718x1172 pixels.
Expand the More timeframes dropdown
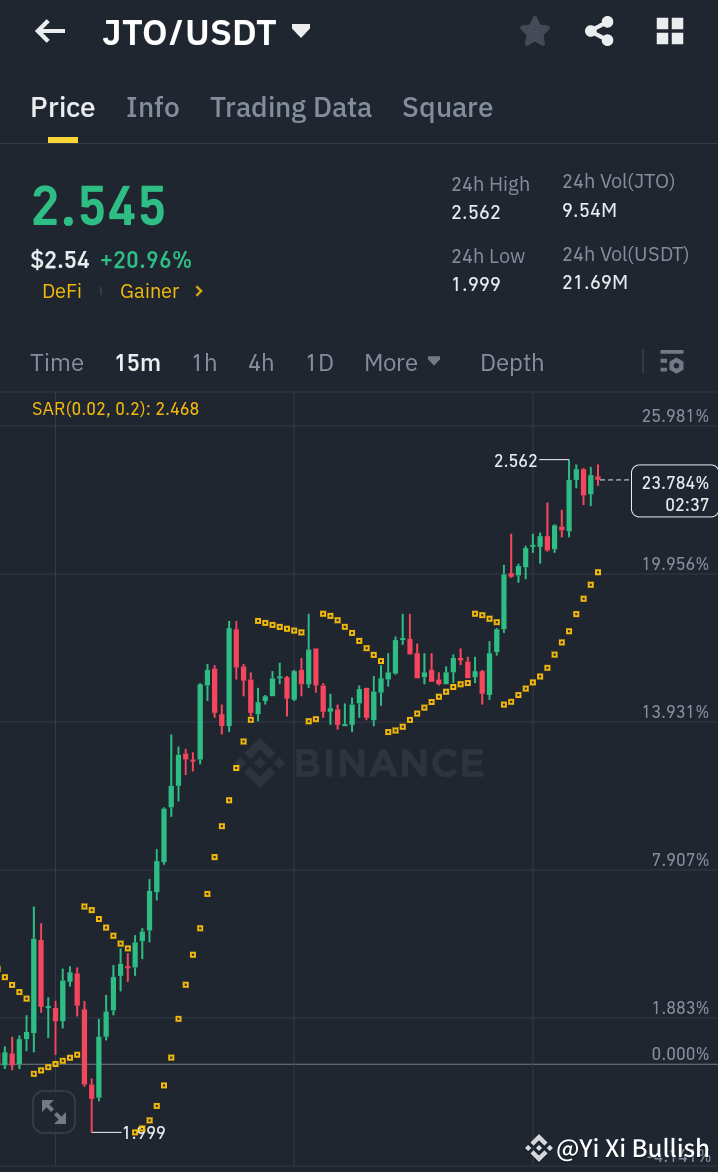point(403,363)
